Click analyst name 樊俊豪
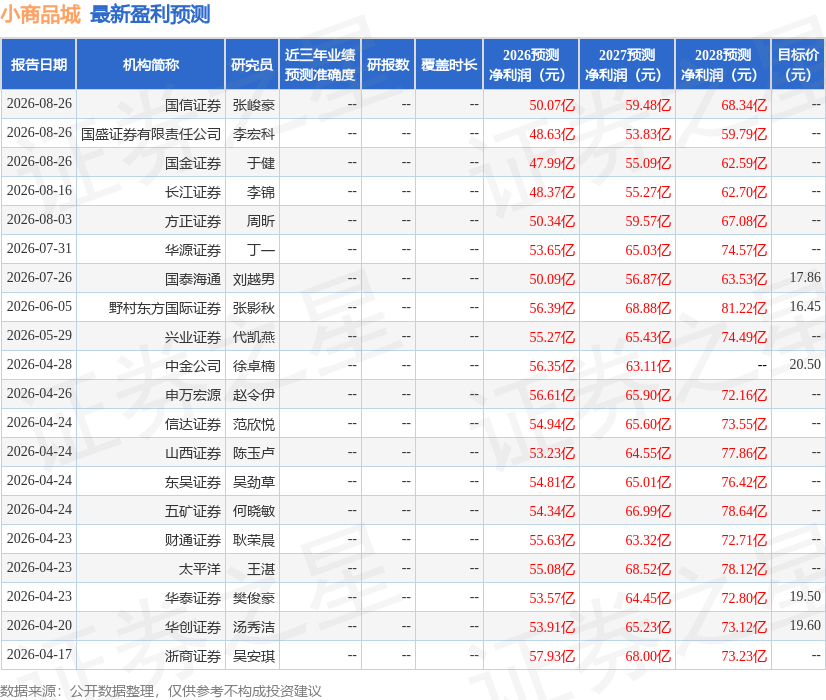Image resolution: width=826 pixels, height=700 pixels. [x=254, y=598]
